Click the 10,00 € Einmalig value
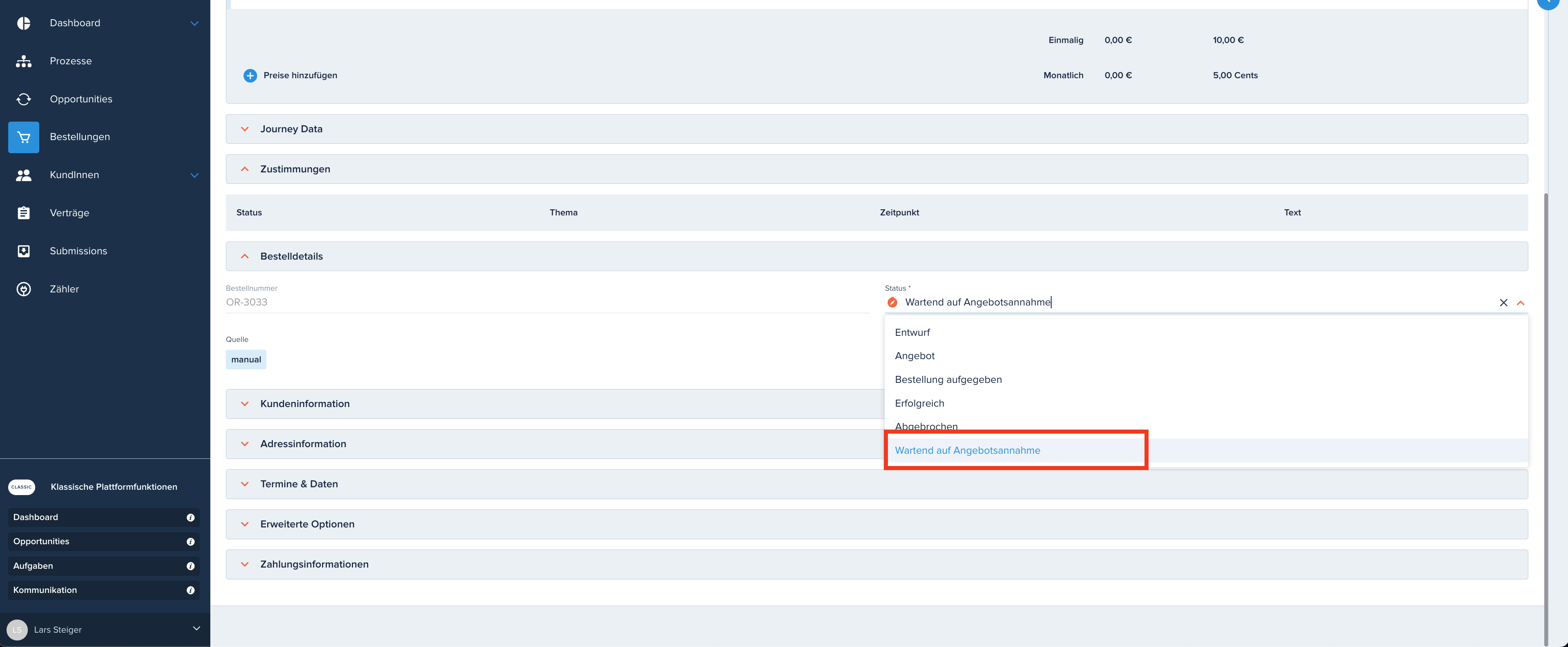 [x=1228, y=40]
